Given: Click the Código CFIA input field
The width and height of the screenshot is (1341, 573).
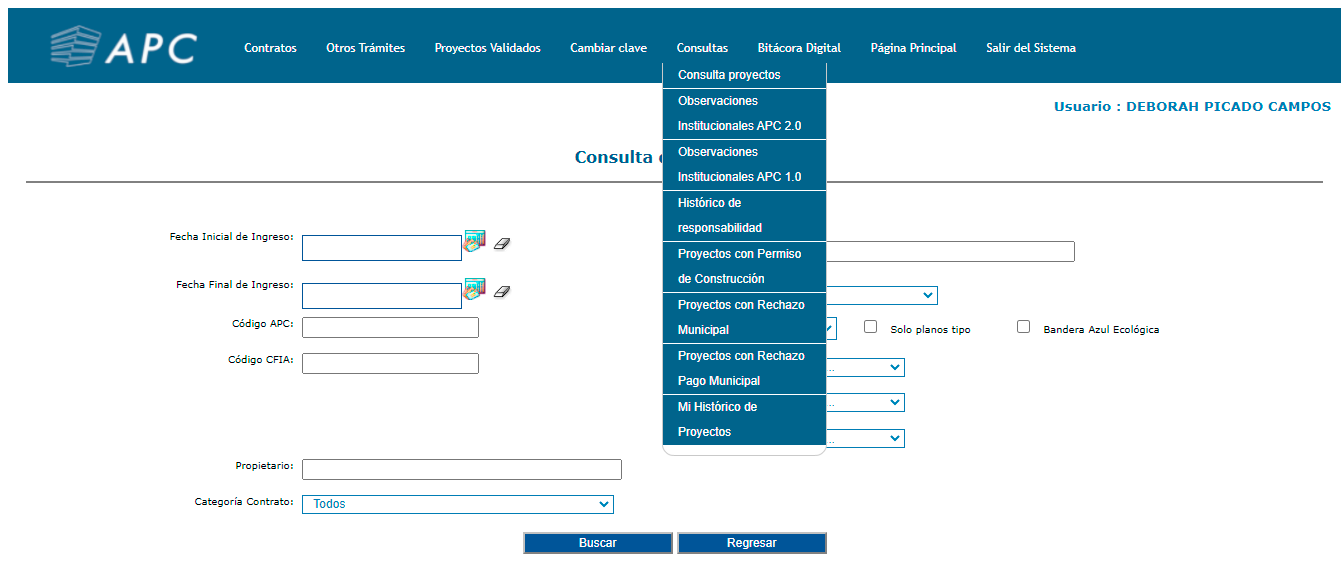Looking at the screenshot, I should coord(390,363).
